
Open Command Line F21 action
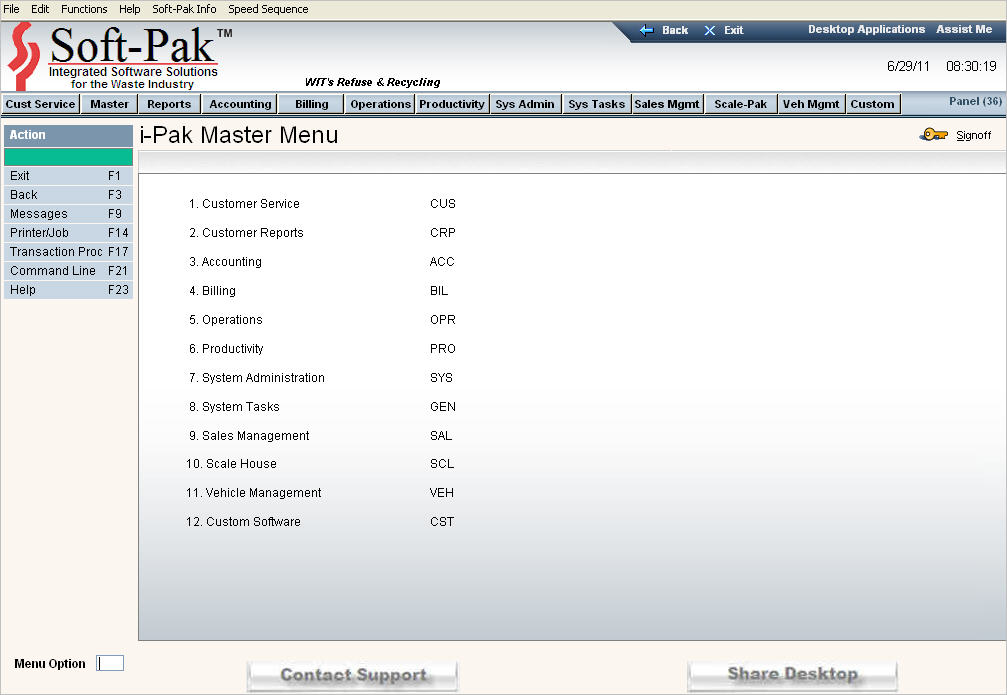click(x=68, y=271)
